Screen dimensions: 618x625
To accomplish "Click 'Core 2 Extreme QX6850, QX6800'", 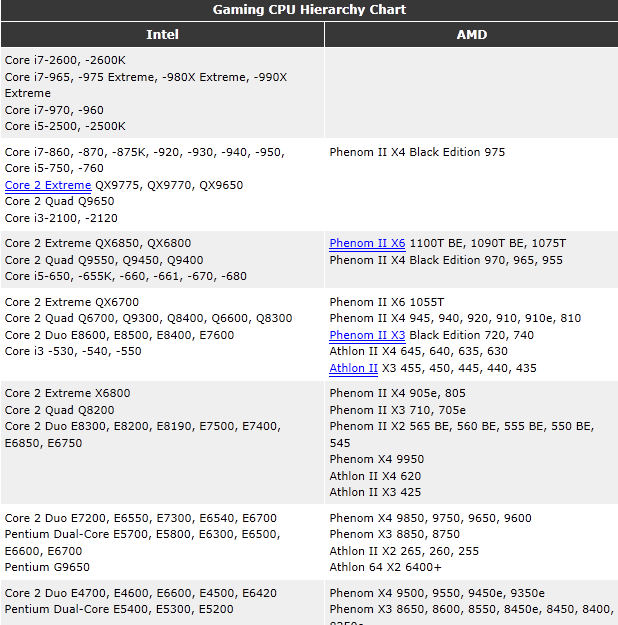I will [x=98, y=243].
